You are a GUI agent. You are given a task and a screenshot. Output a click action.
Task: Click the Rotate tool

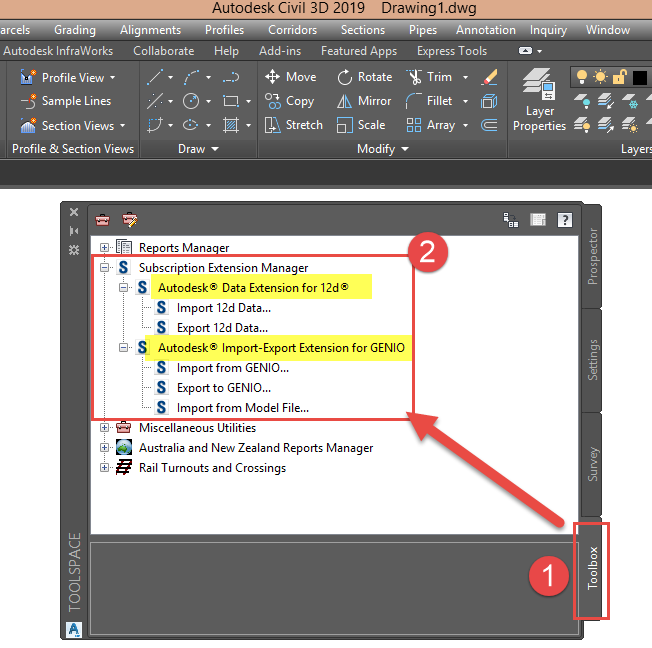tap(364, 77)
